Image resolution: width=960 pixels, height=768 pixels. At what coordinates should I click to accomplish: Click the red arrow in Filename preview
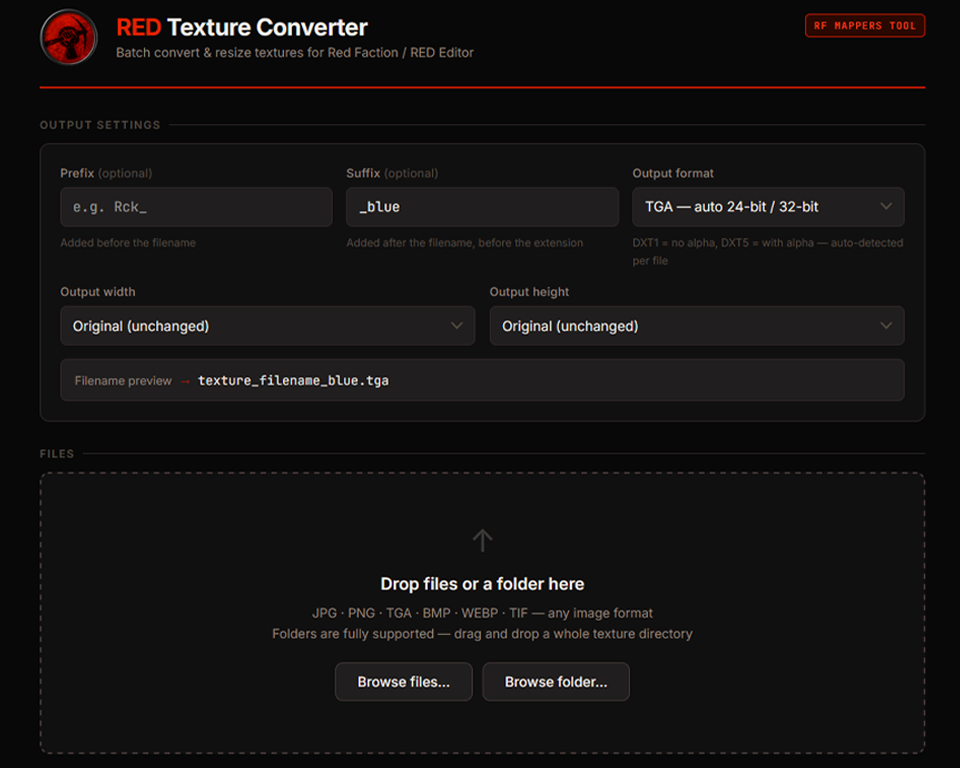[x=185, y=381]
